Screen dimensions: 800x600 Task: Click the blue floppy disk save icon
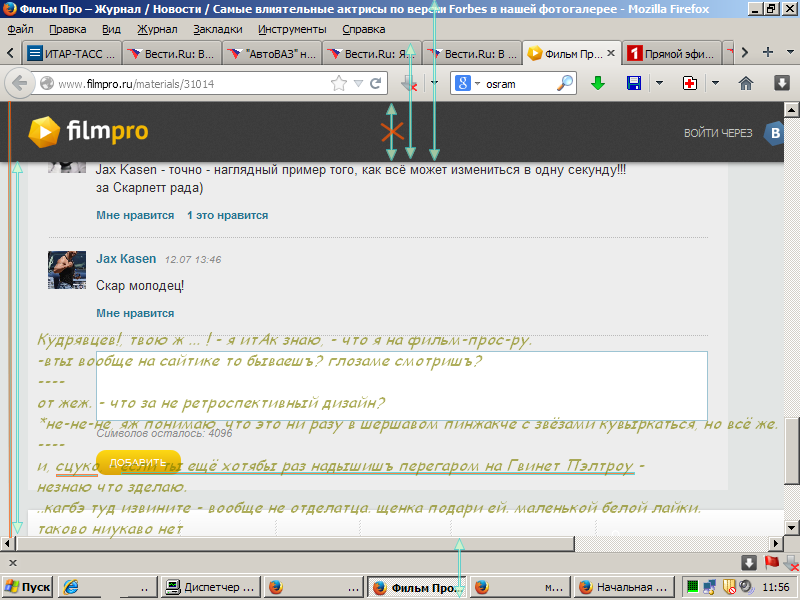tap(634, 84)
